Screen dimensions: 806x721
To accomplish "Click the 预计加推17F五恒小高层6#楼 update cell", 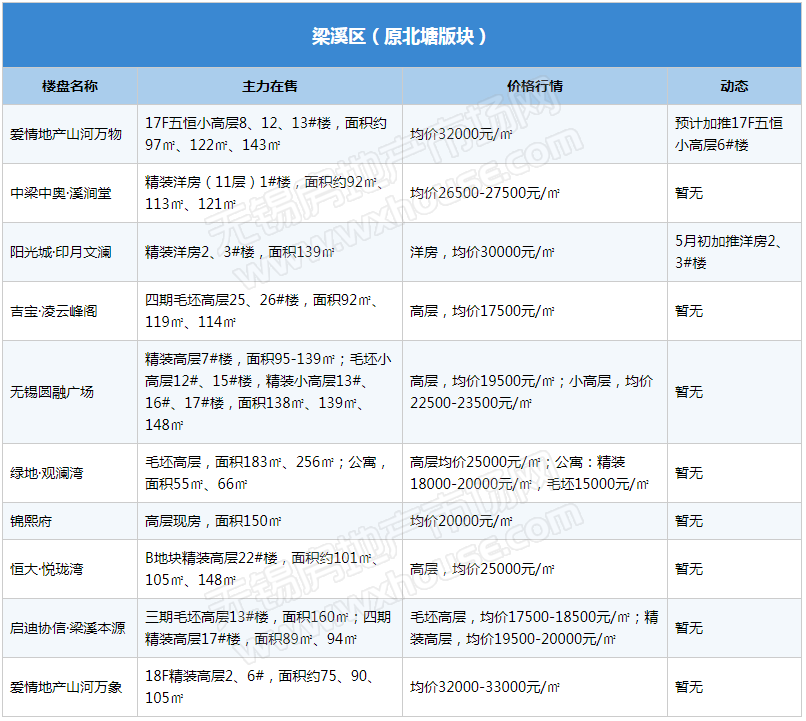I will click(728, 134).
